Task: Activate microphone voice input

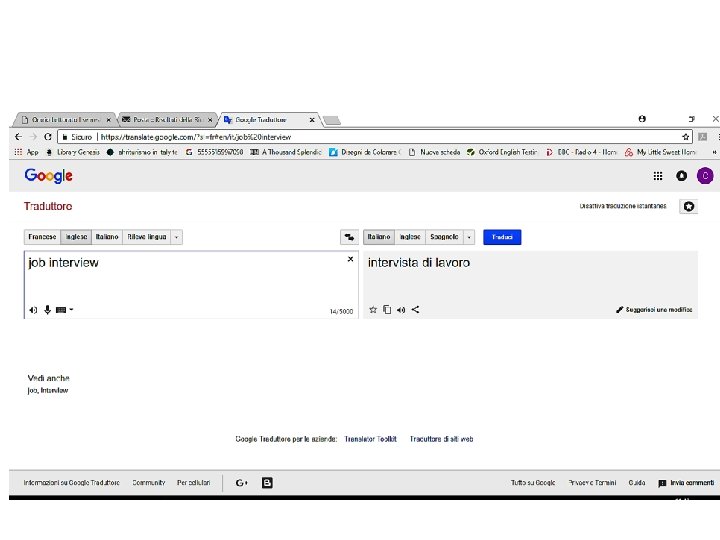Action: pyautogui.click(x=47, y=310)
